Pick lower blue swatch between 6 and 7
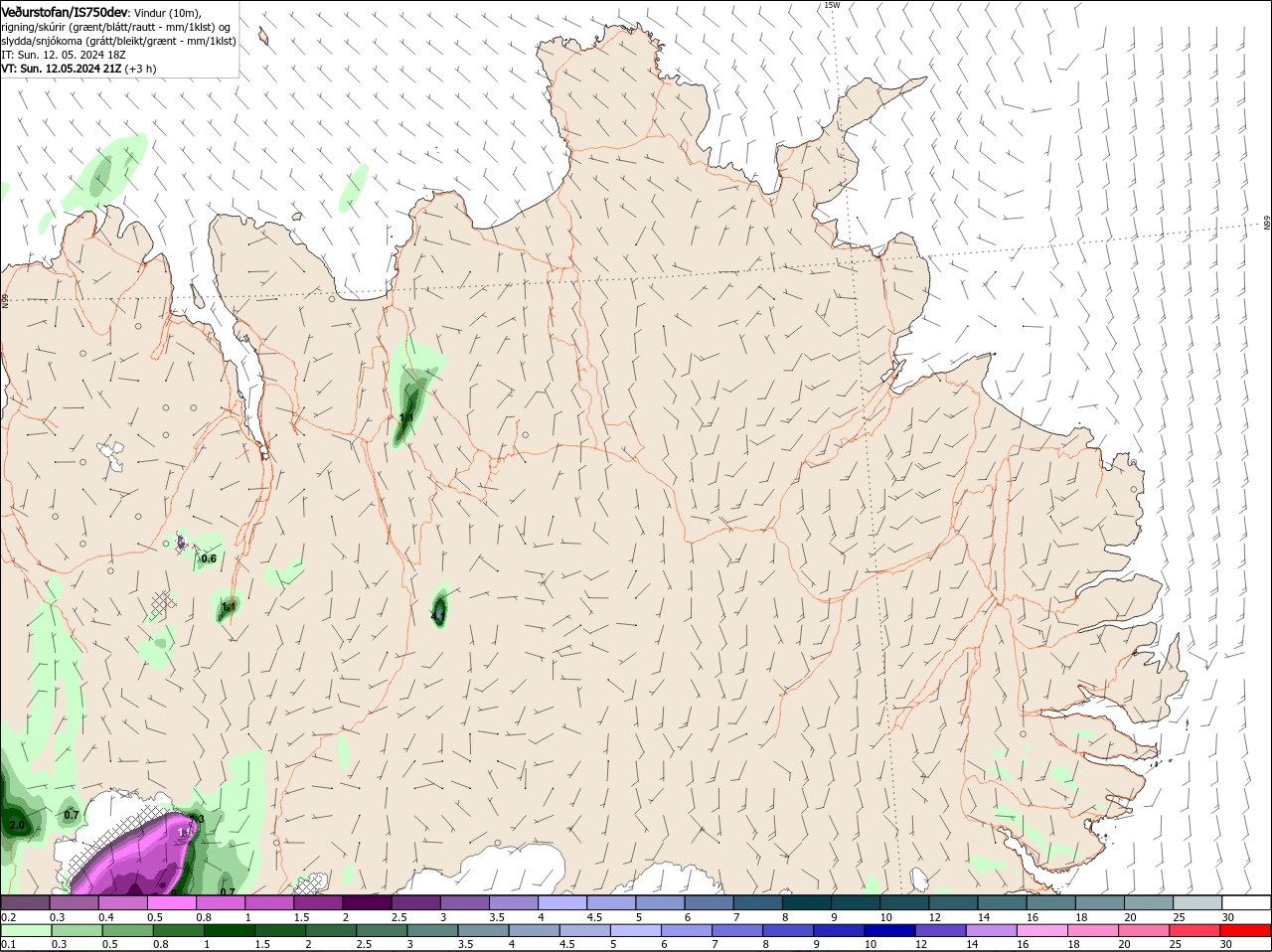The image size is (1272, 952). pyautogui.click(x=687, y=931)
